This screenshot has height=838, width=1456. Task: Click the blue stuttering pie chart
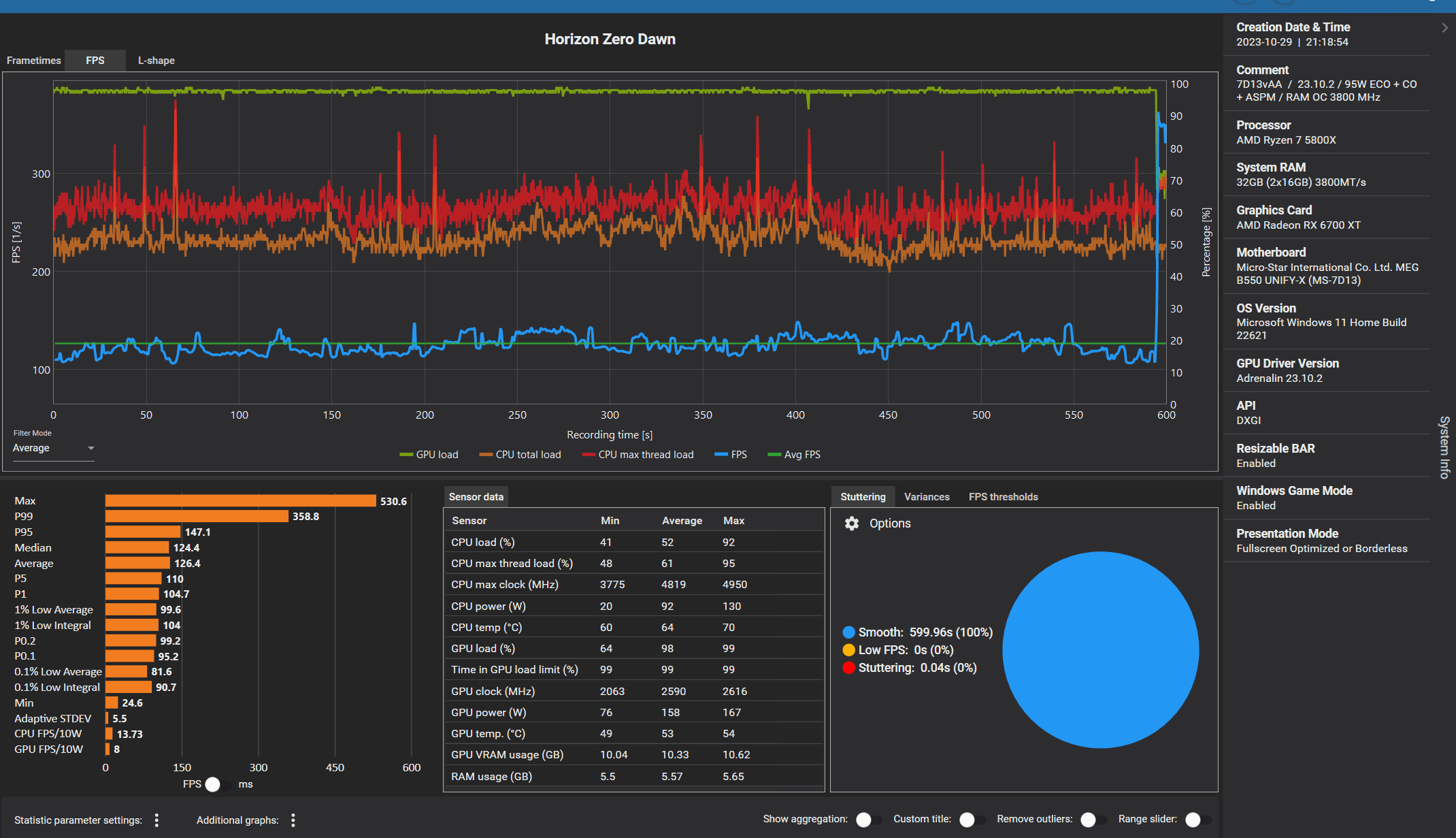coord(1100,650)
